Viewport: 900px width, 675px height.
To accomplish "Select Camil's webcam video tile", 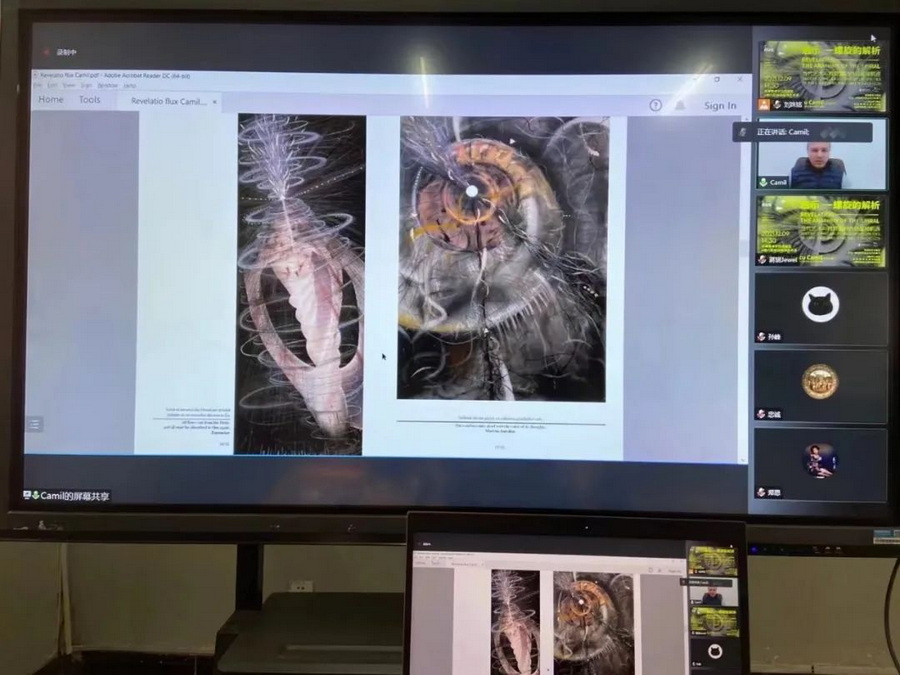I will [x=821, y=154].
